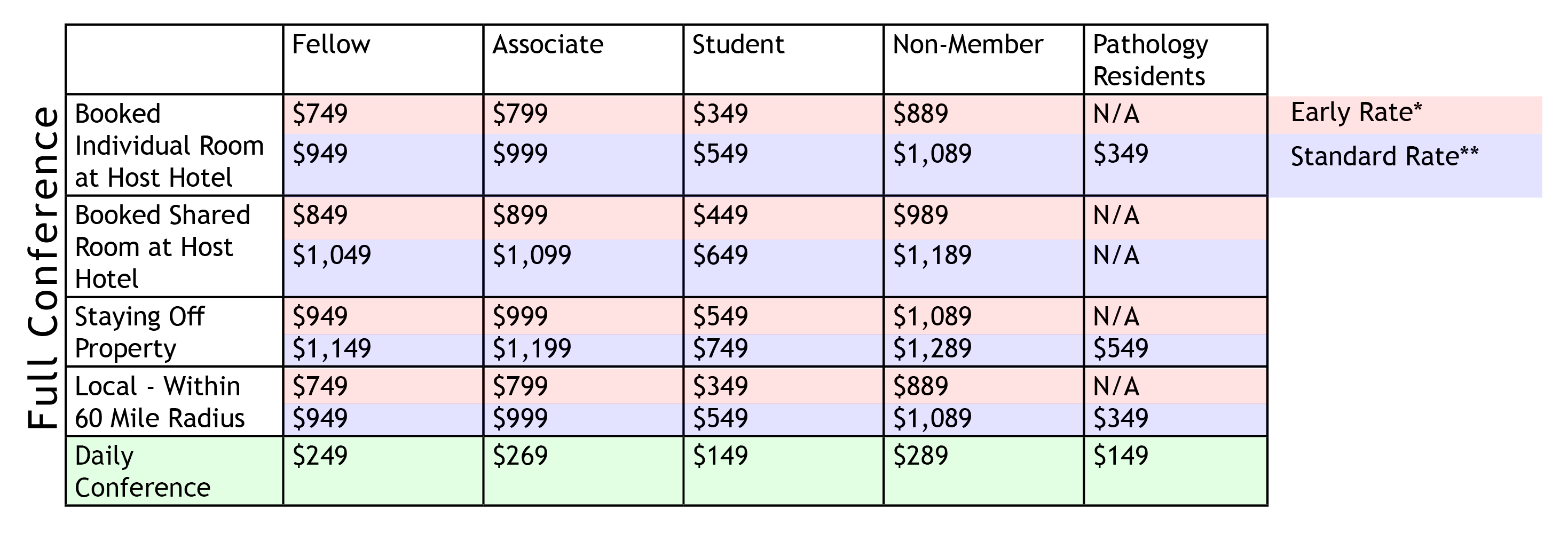Select the Daily Conference row label
Image resolution: width=1568 pixels, height=534 pixels.
(143, 472)
